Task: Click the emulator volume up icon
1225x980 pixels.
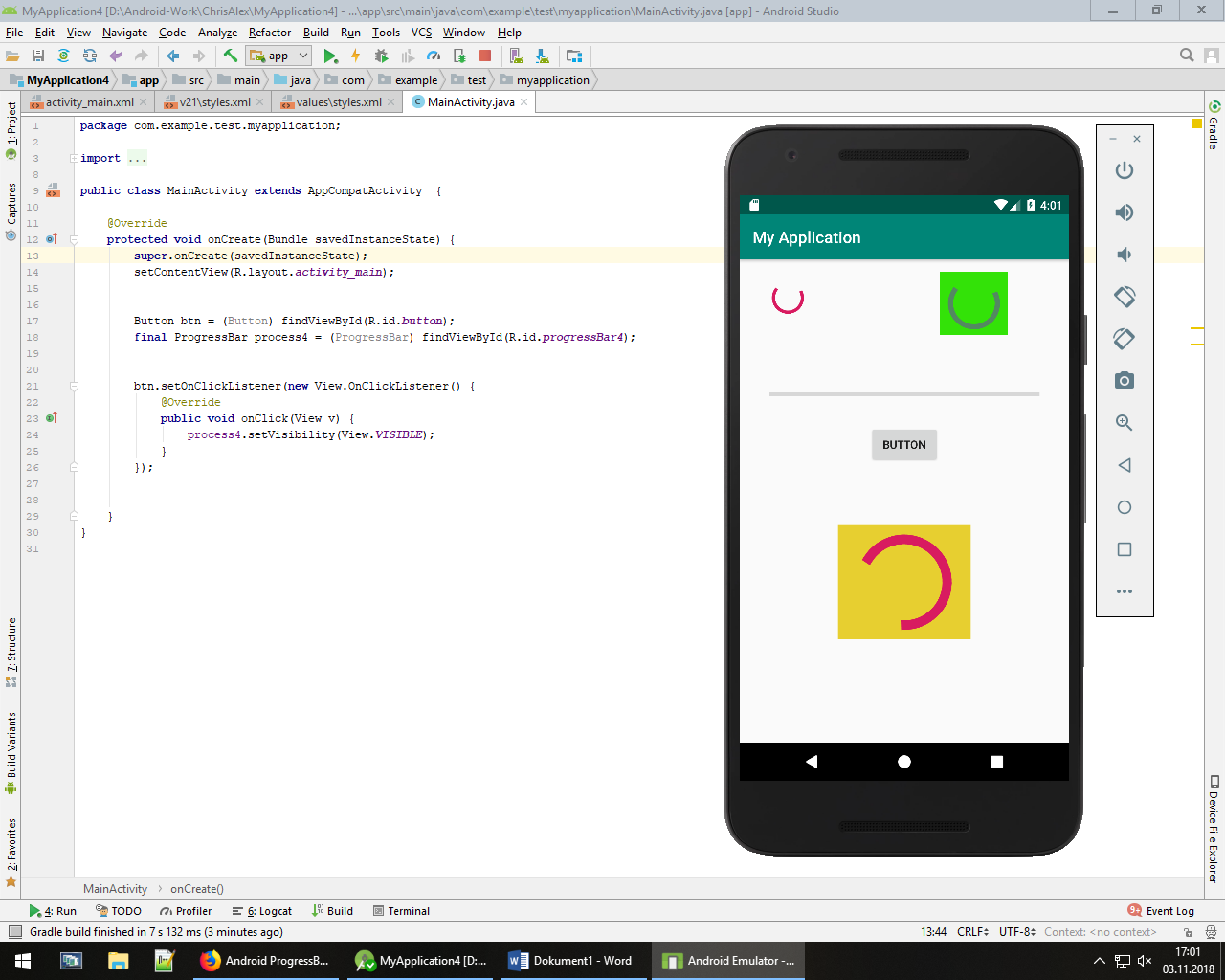Action: pyautogui.click(x=1125, y=212)
